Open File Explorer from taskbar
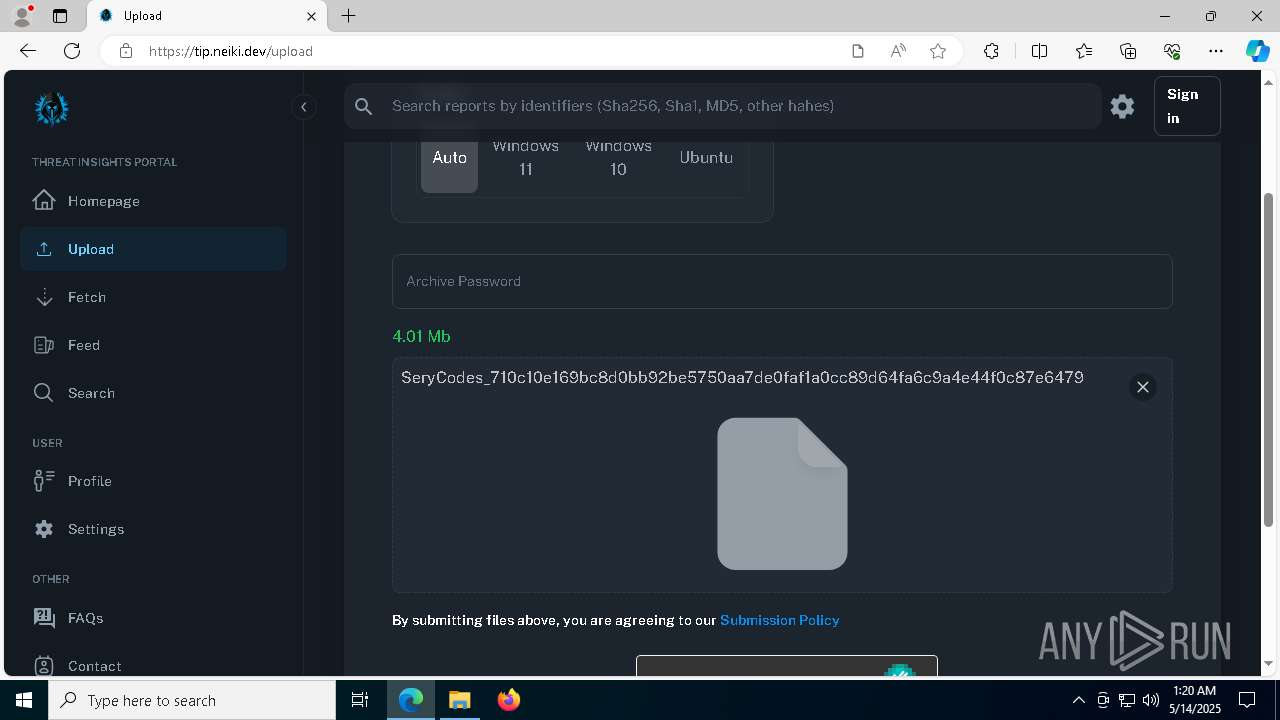This screenshot has width=1280, height=720. pyautogui.click(x=459, y=700)
